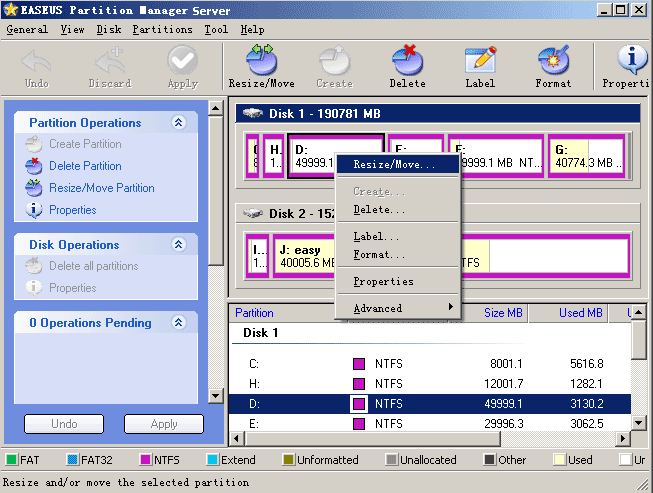Image resolution: width=653 pixels, height=493 pixels.
Task: Open the Help menu
Action: [x=252, y=30]
